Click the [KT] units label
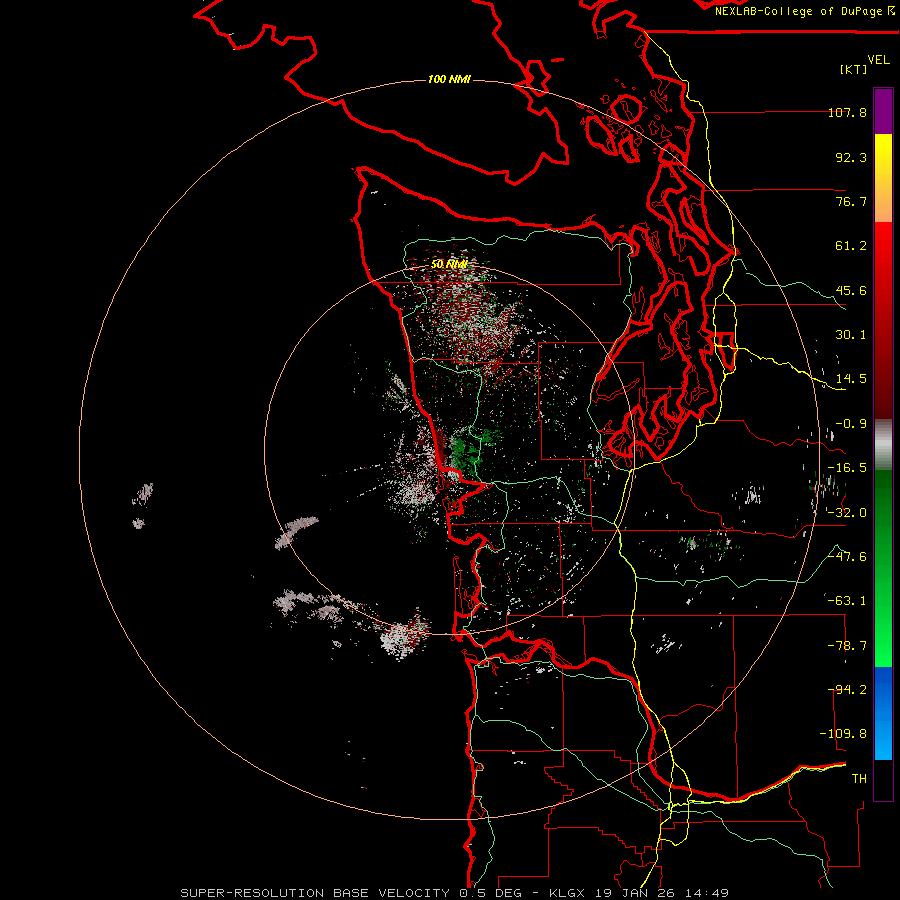 [853, 69]
